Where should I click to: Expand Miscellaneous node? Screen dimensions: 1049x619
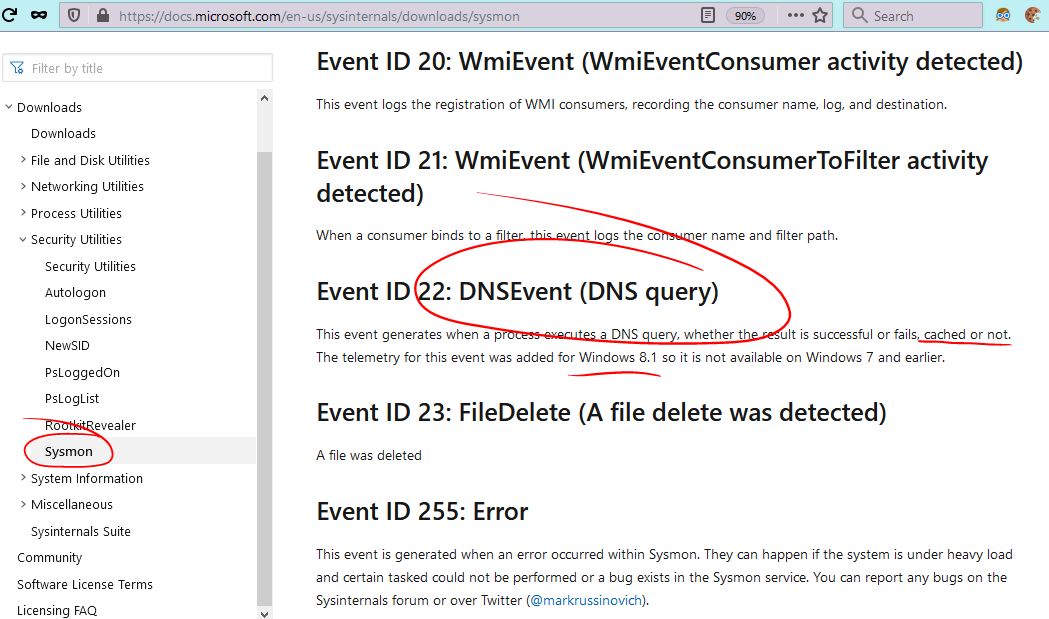click(x=23, y=504)
